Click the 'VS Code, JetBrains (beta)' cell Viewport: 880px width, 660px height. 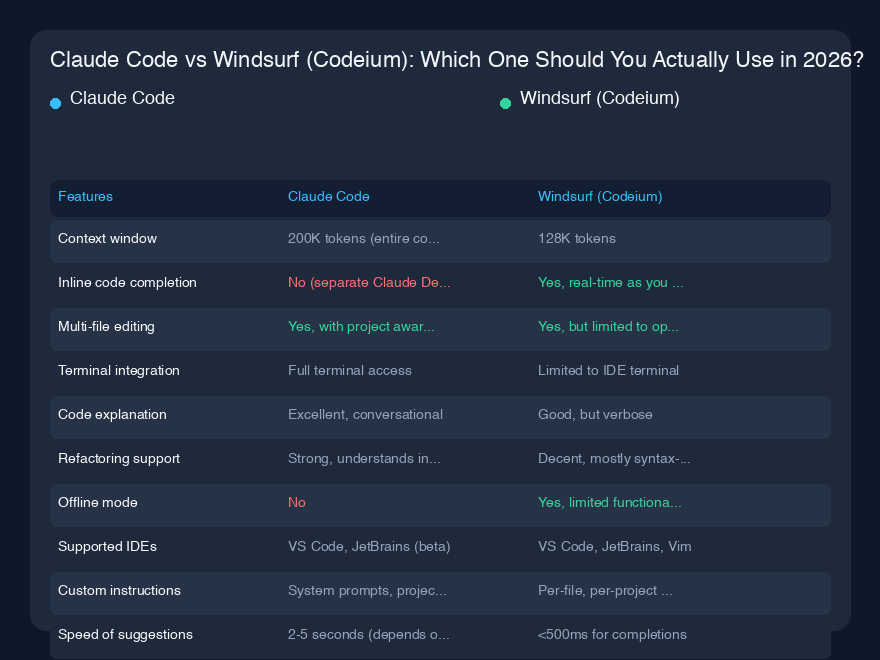click(369, 547)
